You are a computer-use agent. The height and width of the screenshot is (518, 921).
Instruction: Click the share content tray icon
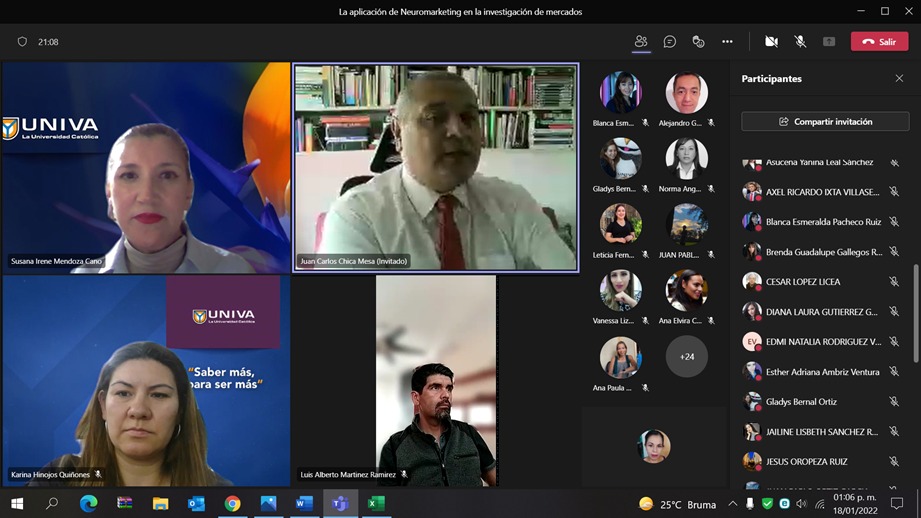click(829, 42)
